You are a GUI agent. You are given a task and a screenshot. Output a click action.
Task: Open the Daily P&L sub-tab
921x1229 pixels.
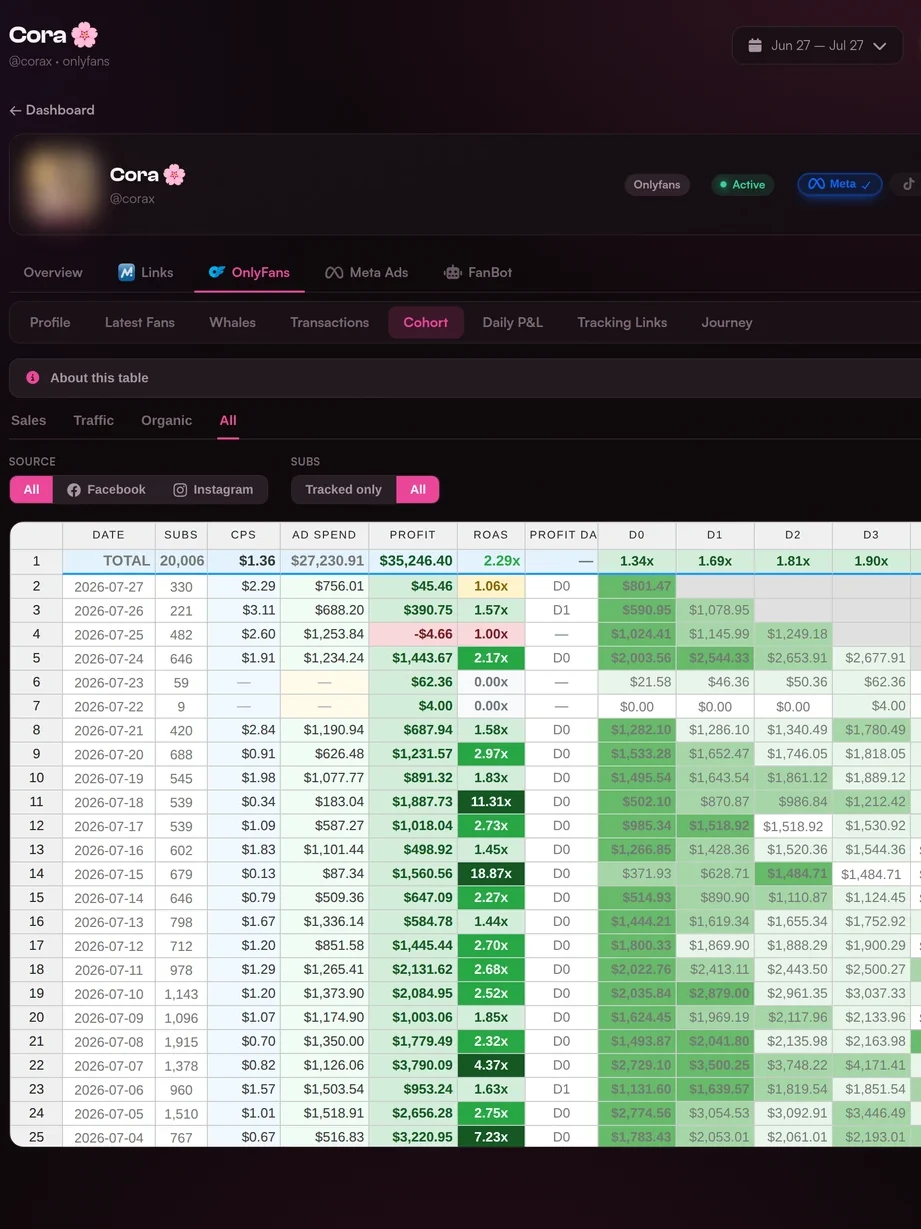(512, 322)
